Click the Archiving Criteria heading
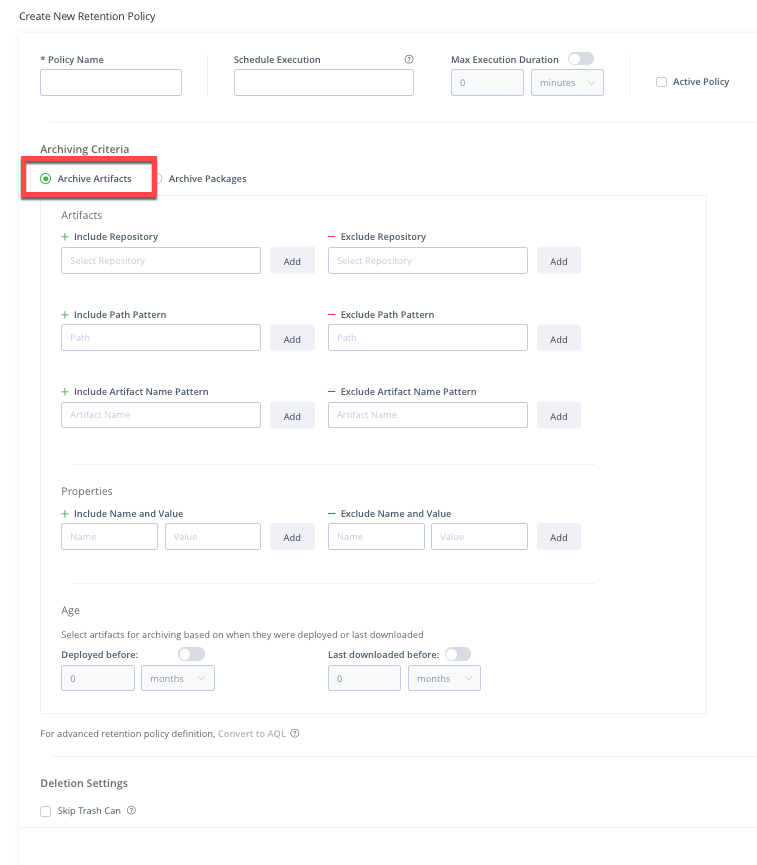The image size is (757, 865). 84,149
